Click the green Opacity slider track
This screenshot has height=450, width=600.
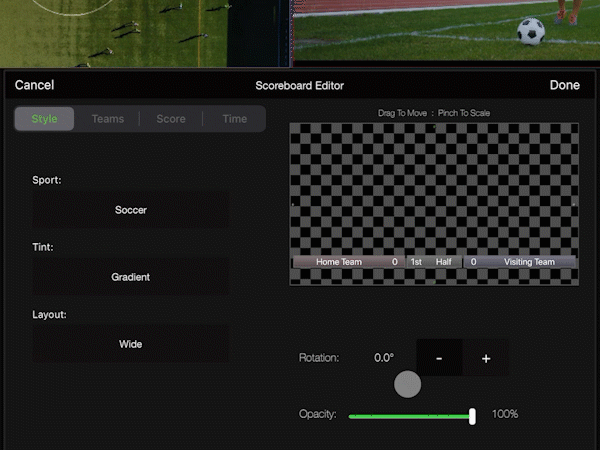(408, 415)
